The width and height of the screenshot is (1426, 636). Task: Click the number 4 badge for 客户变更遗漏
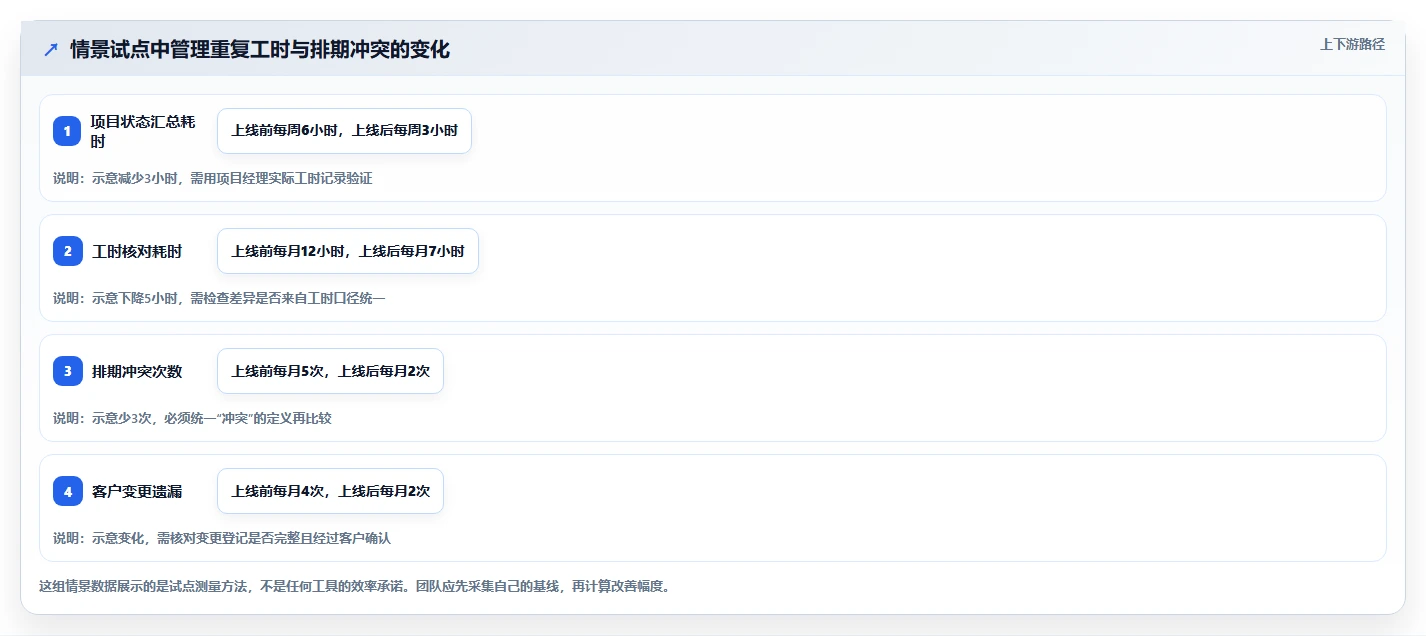coord(67,491)
